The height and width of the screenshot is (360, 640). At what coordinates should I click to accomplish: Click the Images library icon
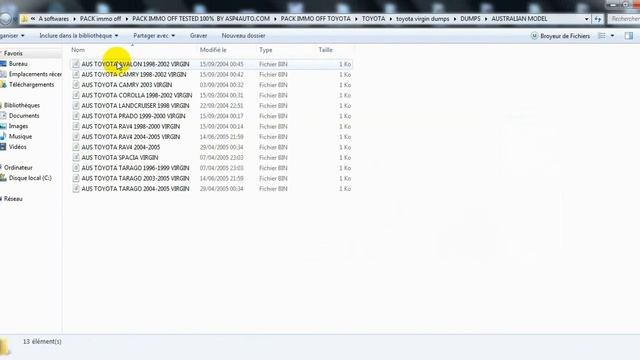[3, 126]
